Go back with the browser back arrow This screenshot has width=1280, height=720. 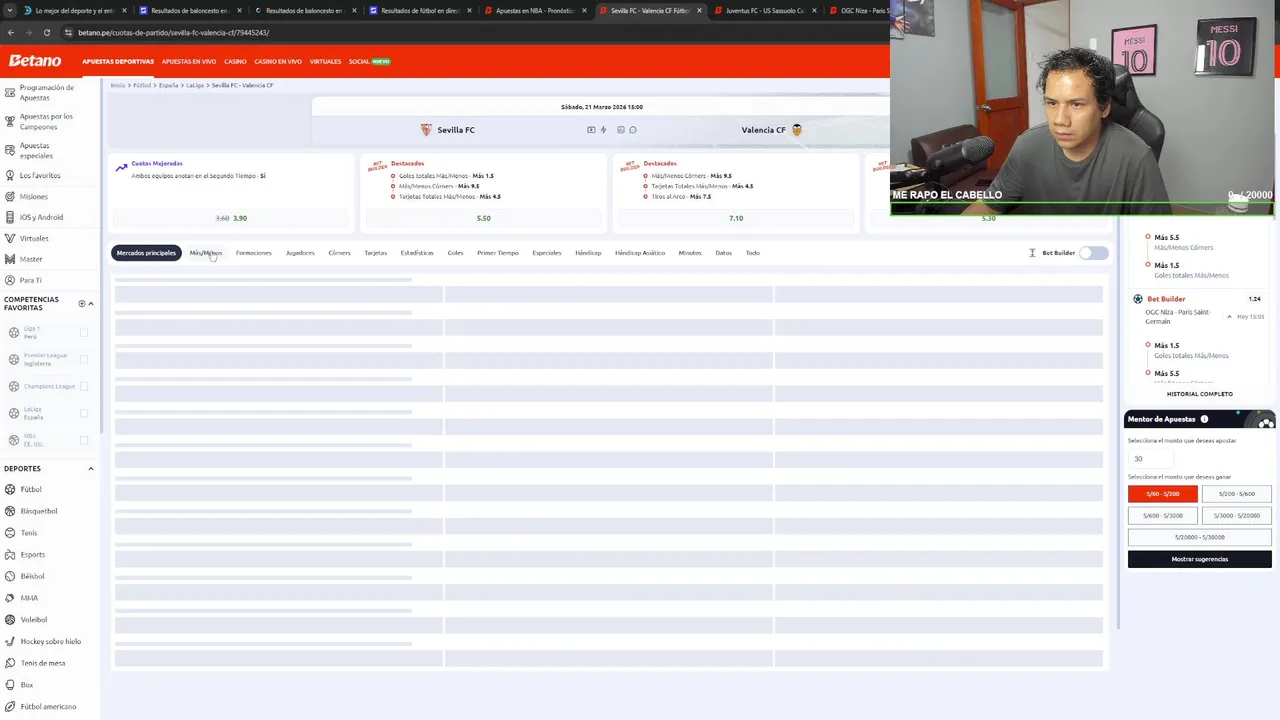[10, 32]
